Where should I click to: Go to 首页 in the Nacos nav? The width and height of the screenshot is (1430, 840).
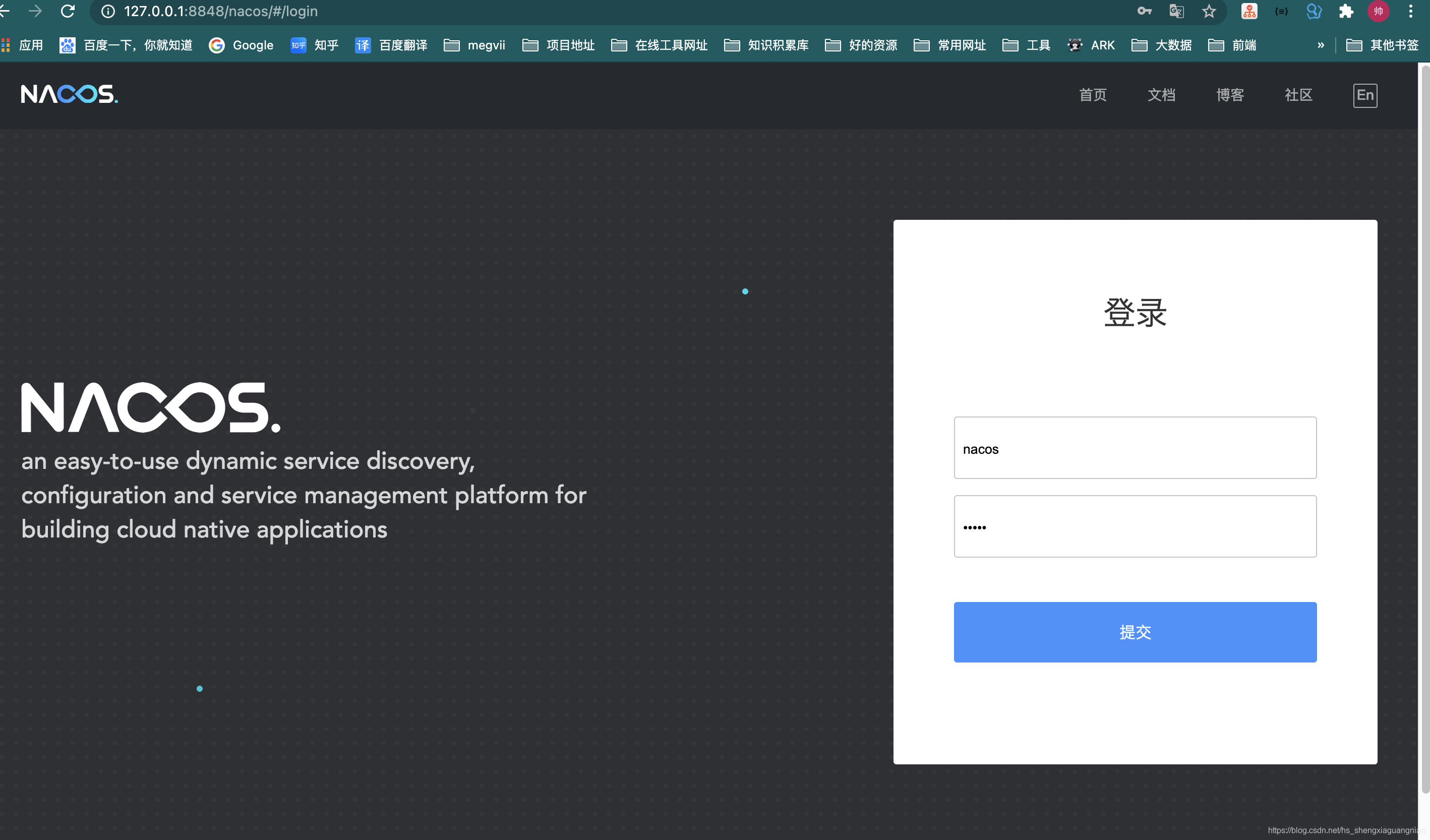coord(1093,95)
